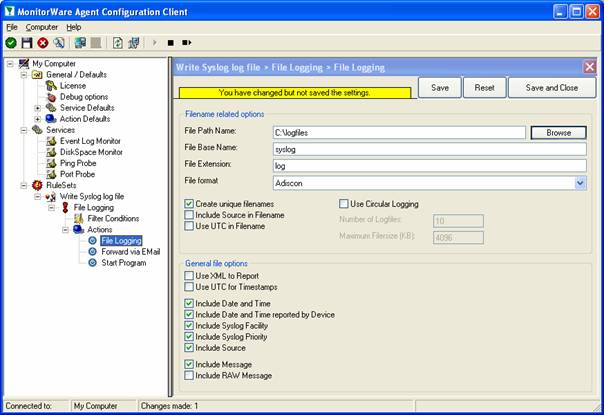Click the start service play icon

(x=155, y=42)
